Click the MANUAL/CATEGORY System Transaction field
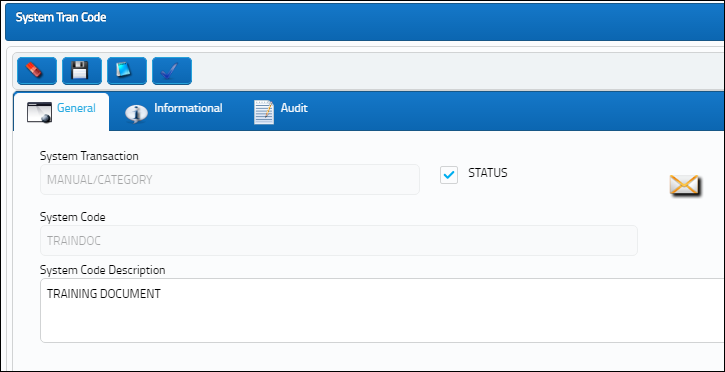This screenshot has width=725, height=372. point(230,179)
